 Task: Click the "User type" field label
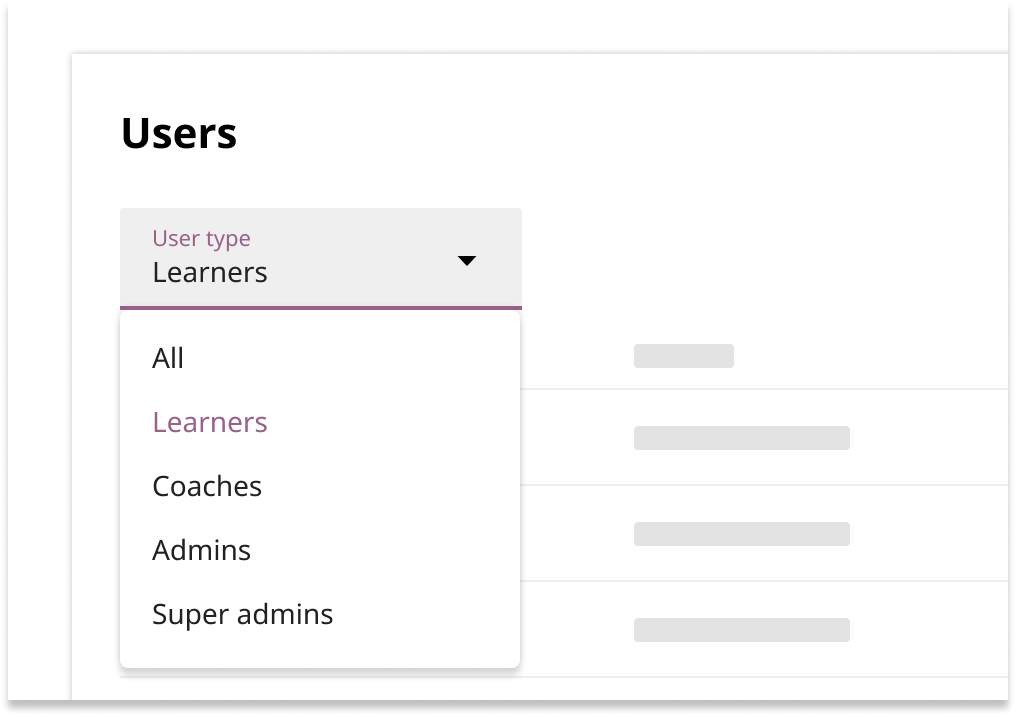pos(201,238)
